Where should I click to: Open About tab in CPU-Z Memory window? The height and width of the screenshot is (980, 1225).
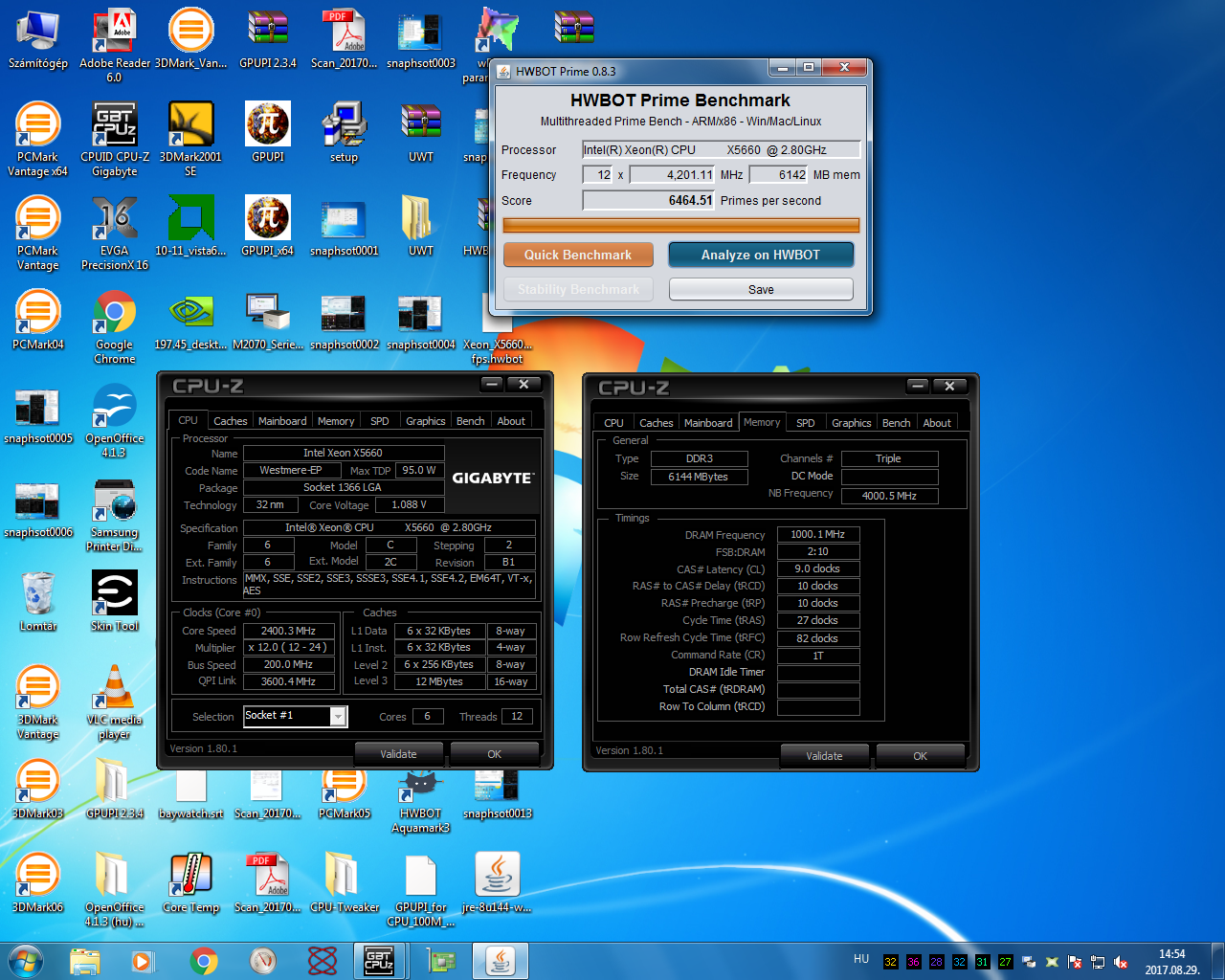pyautogui.click(x=937, y=423)
